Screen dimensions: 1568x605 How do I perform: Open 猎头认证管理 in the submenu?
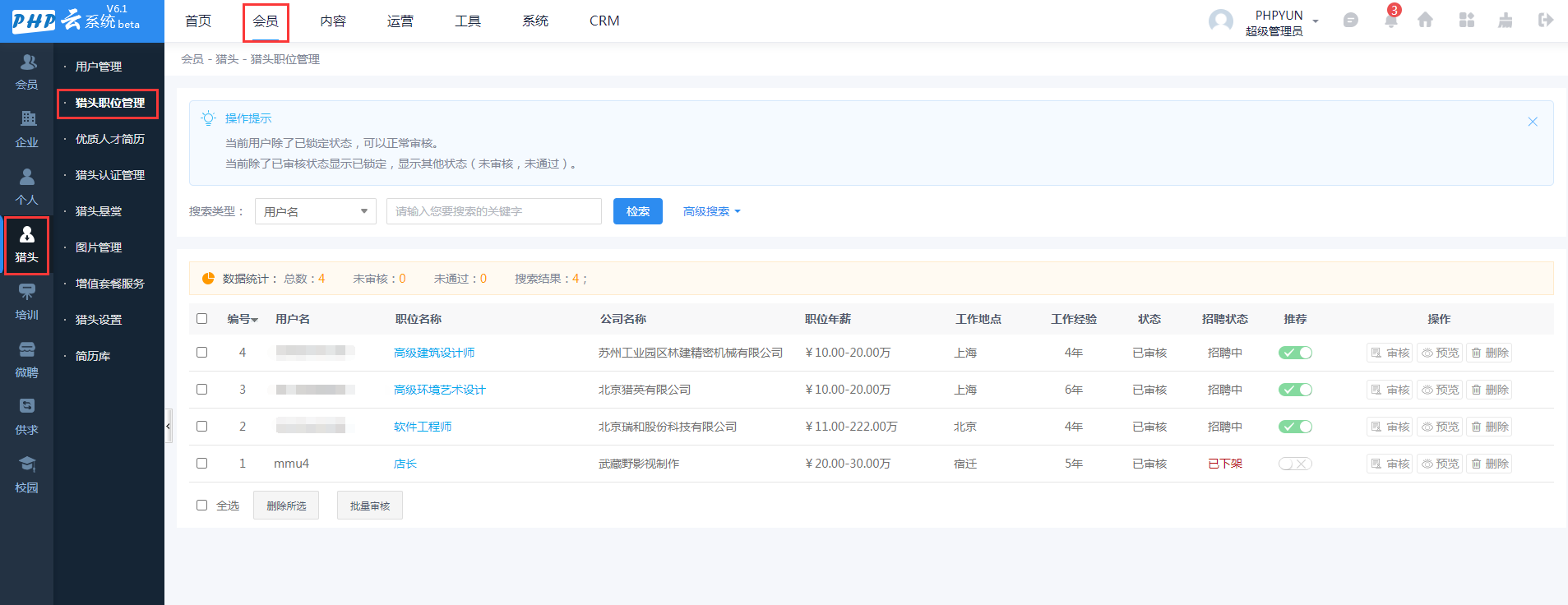point(110,175)
